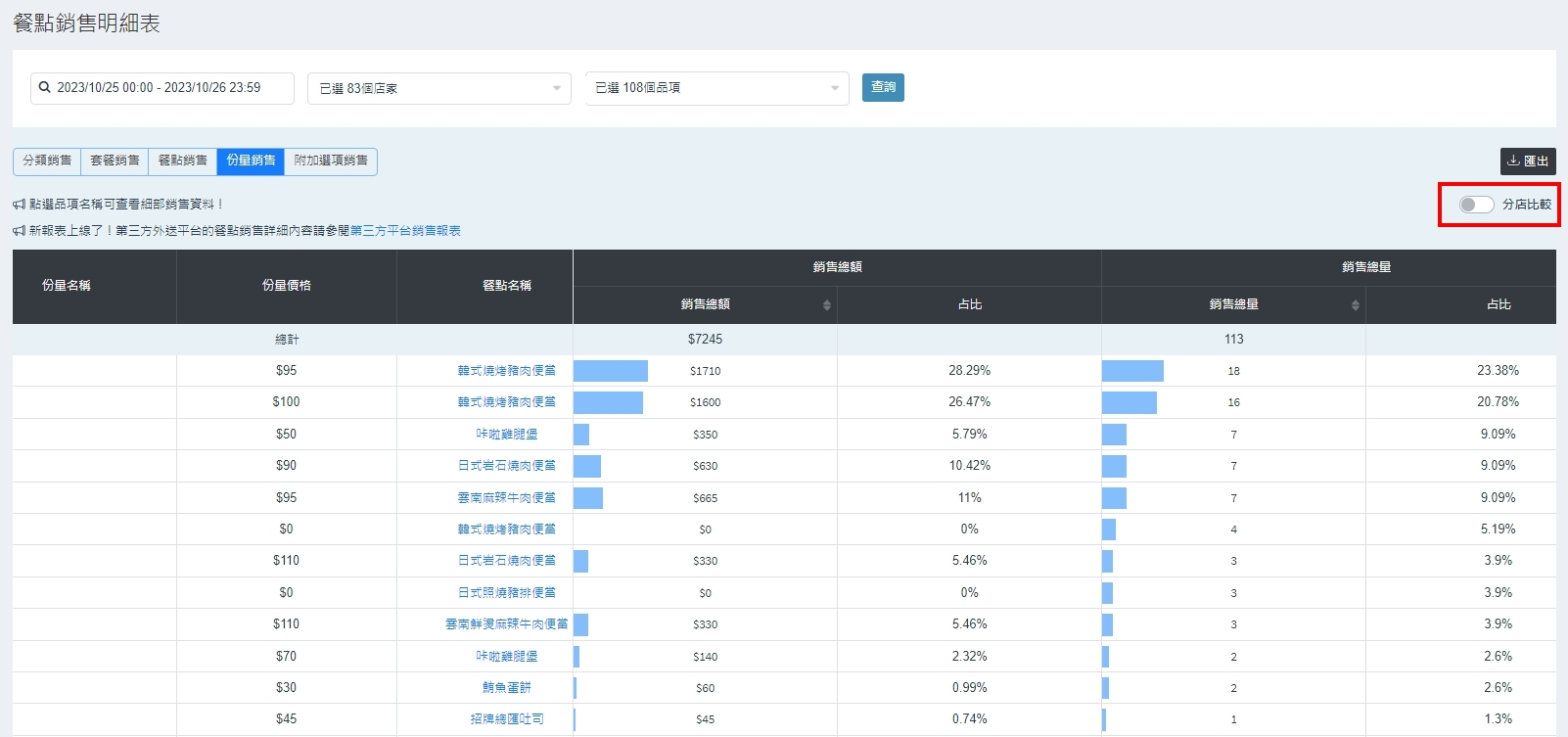Click the 匯出 export button
This screenshot has width=1568, height=737.
pos(1527,161)
